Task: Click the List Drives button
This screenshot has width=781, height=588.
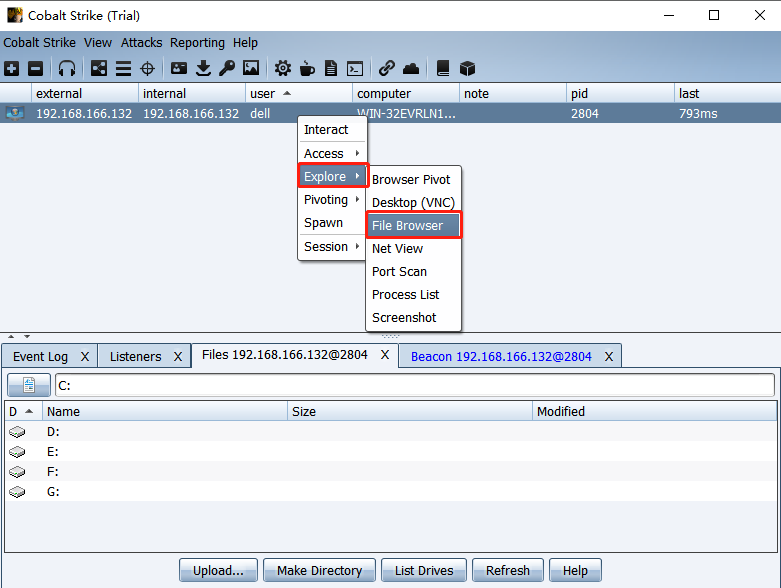Action: pos(423,570)
